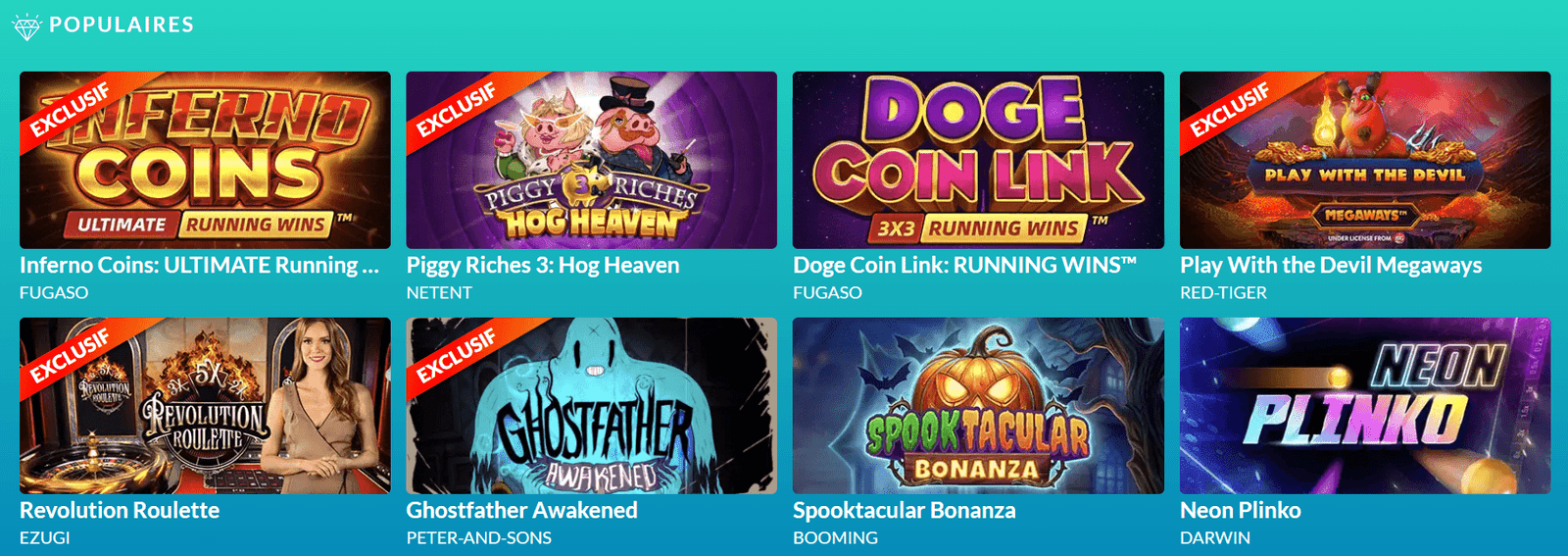Click the EXCLUSIF ribbon on Ghostfather Awakened

point(457,356)
